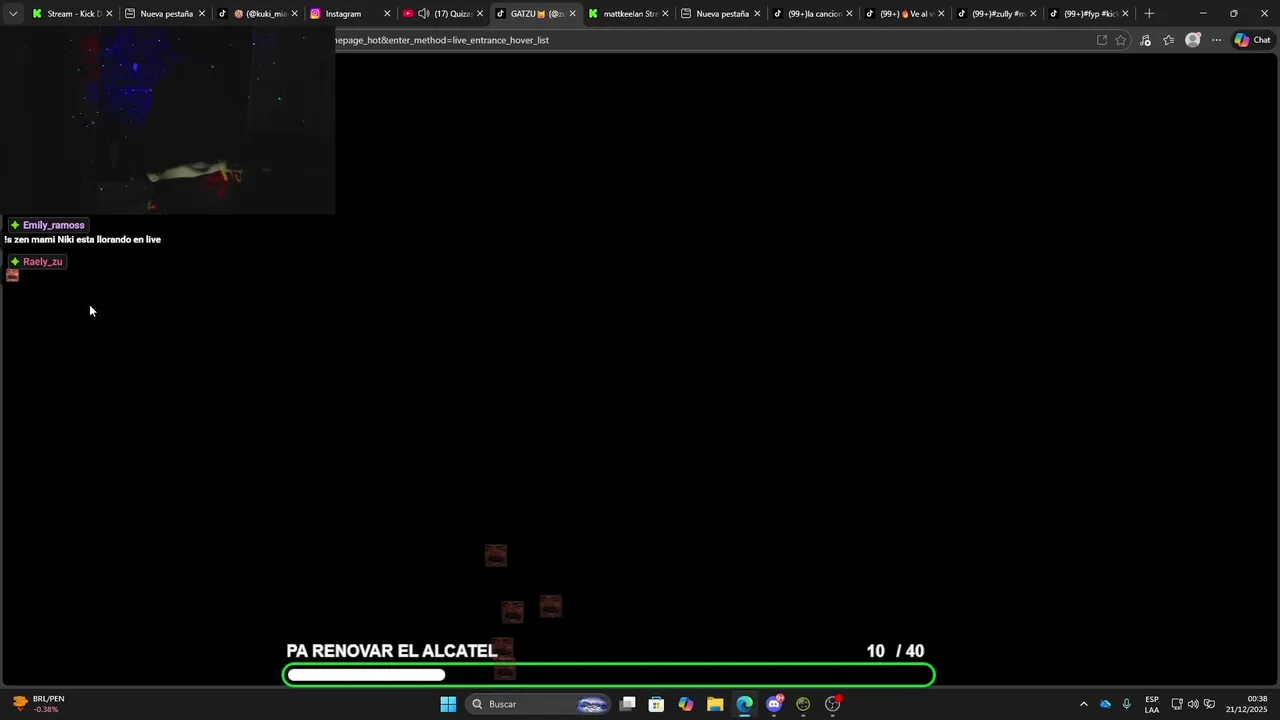Open the Copilot Chat button

[x=1252, y=40]
